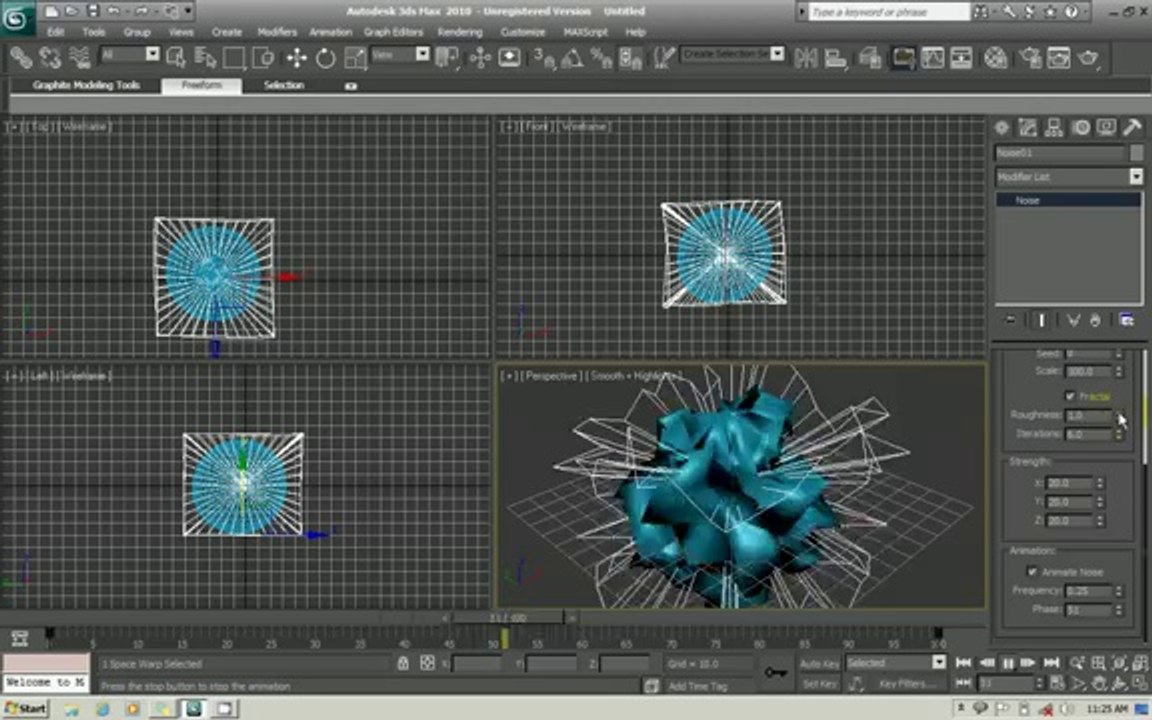
Task: Click Configure Modifier Sets icon
Action: coord(1126,320)
